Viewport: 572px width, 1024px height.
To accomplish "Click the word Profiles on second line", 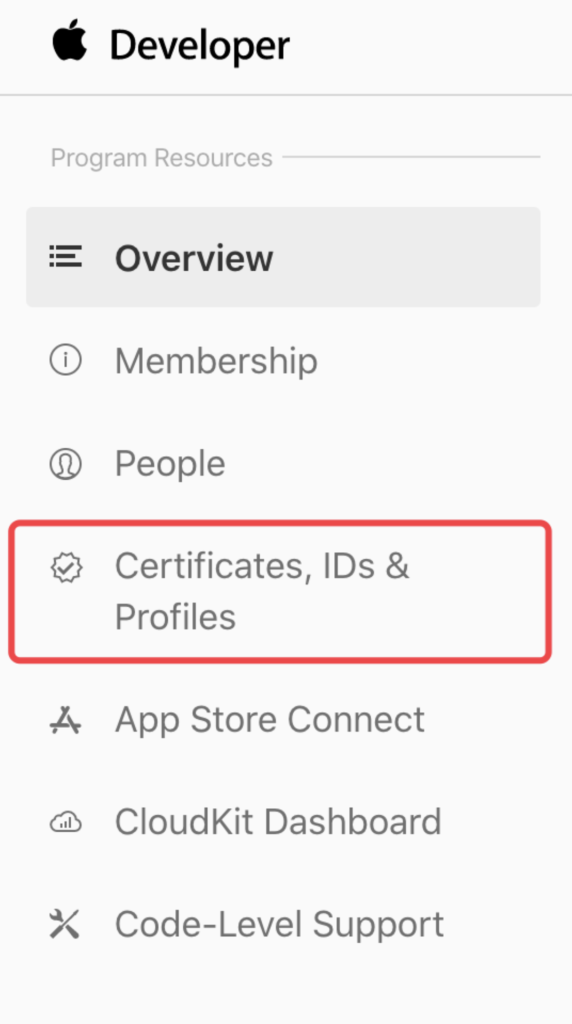I will tap(175, 617).
